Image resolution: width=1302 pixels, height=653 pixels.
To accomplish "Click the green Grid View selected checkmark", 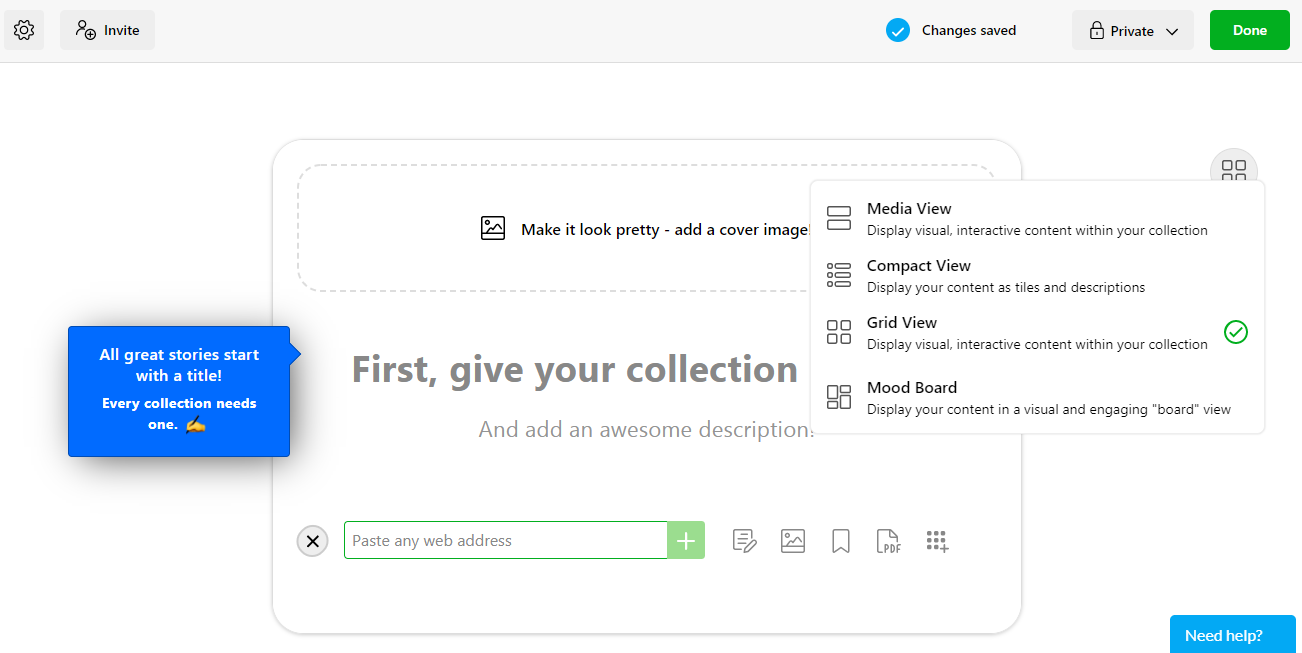I will point(1236,332).
